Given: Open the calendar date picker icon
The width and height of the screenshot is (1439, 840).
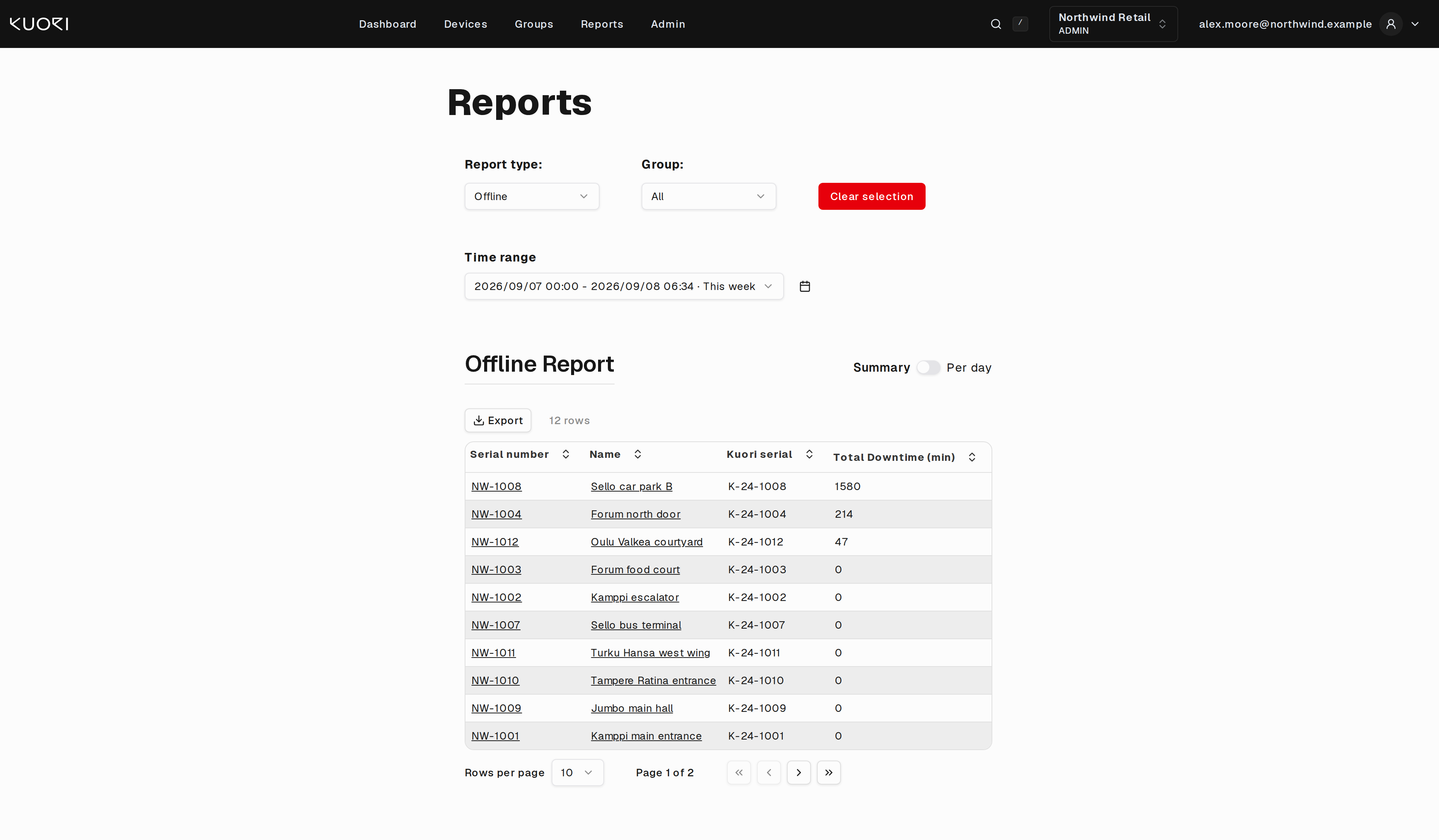Looking at the screenshot, I should pyautogui.click(x=805, y=286).
